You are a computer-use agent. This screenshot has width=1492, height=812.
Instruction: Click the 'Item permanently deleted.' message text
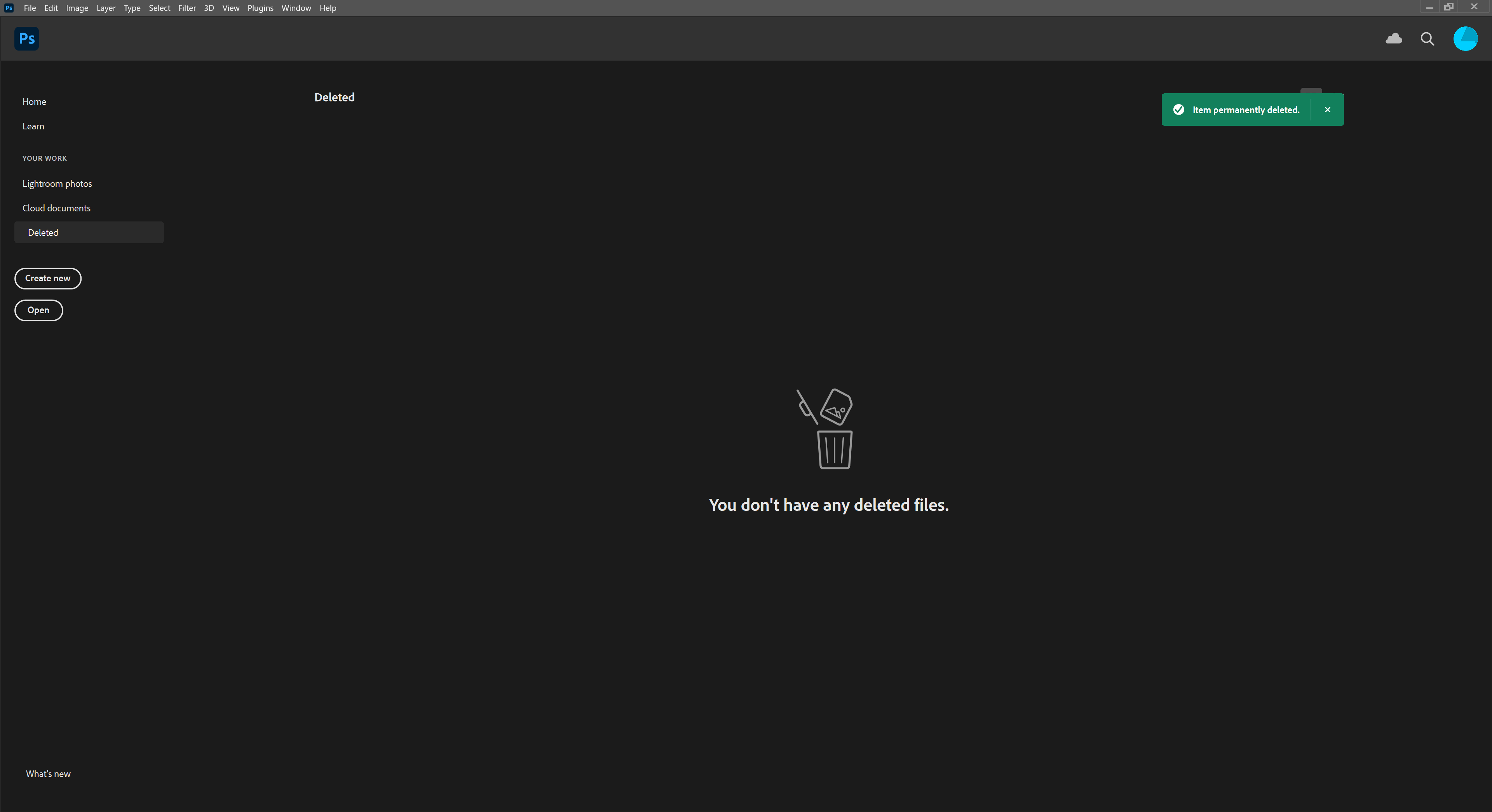click(1246, 110)
